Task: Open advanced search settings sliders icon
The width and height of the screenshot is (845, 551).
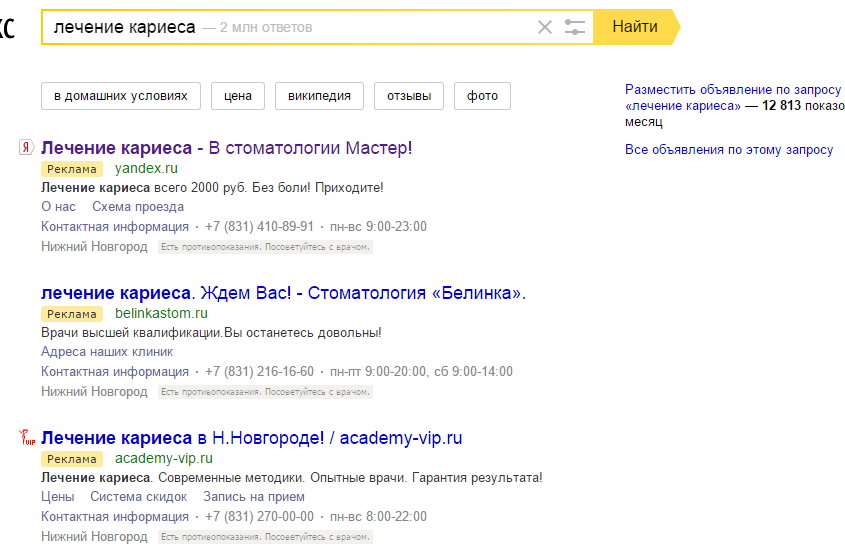Action: [x=574, y=27]
